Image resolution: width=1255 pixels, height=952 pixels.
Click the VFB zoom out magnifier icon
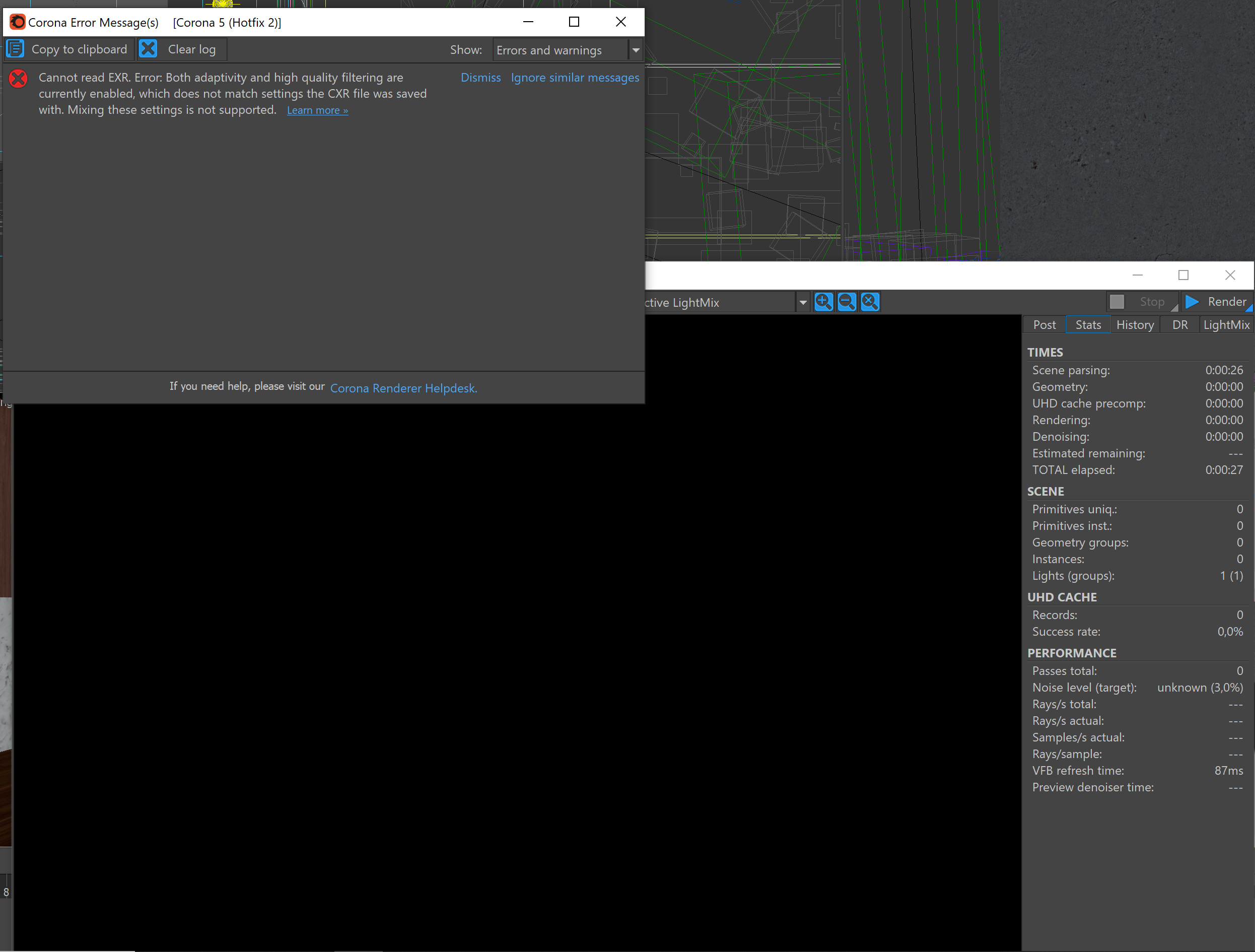pos(847,302)
